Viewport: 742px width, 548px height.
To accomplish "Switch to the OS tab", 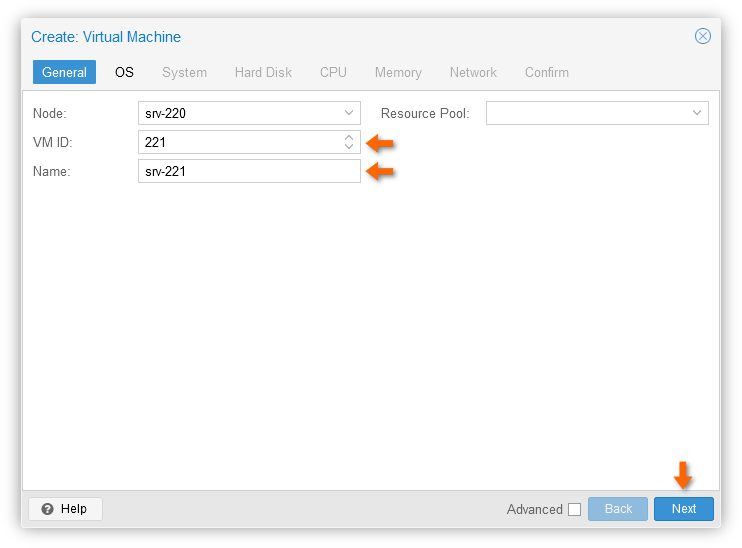I will click(124, 72).
